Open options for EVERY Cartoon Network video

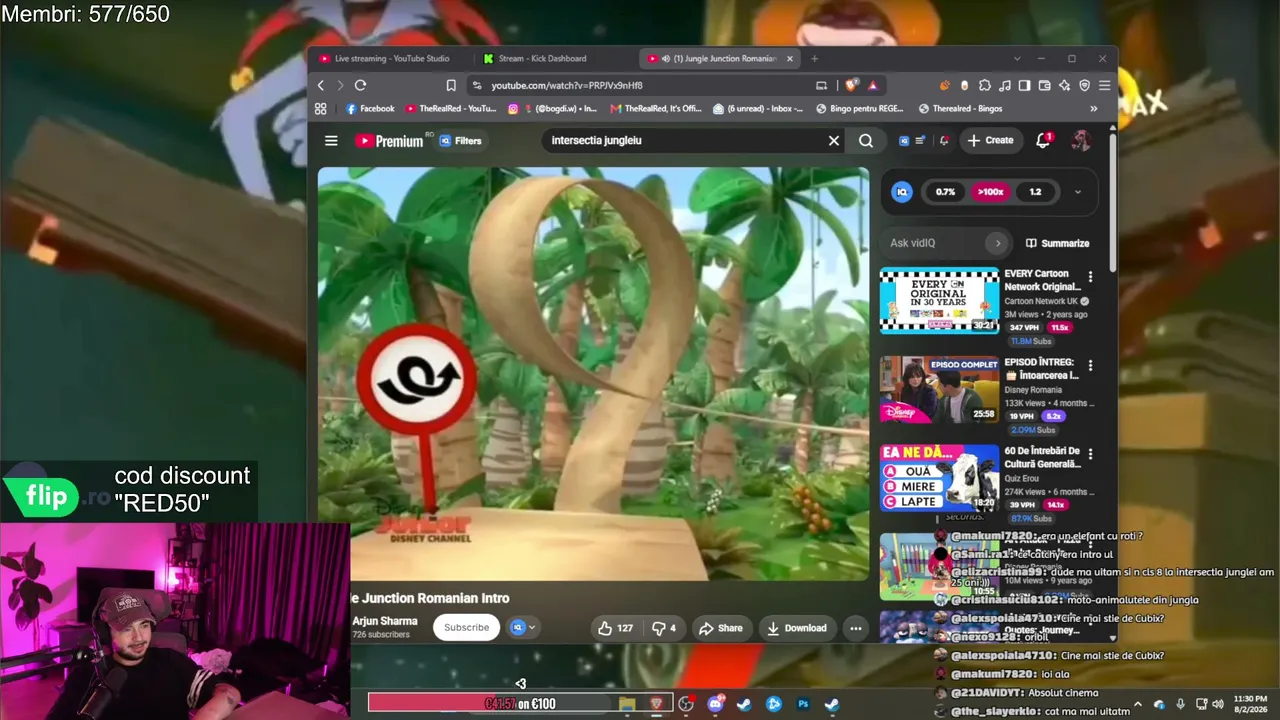(1090, 277)
